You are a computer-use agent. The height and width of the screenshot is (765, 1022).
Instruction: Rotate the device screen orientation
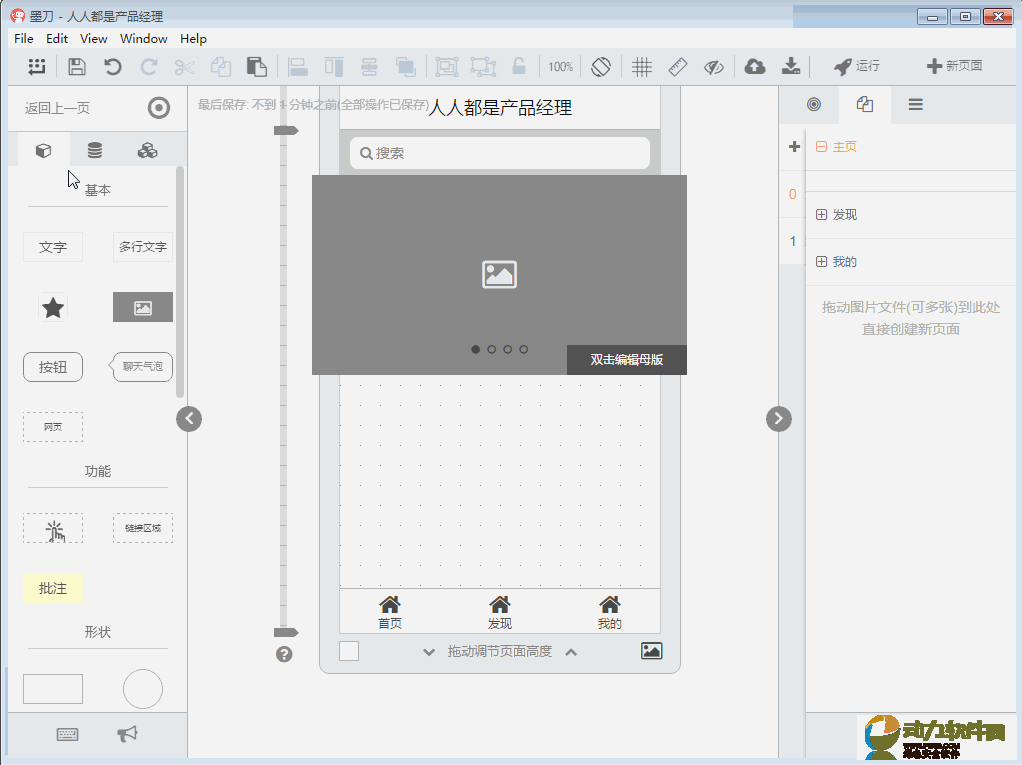[x=601, y=66]
